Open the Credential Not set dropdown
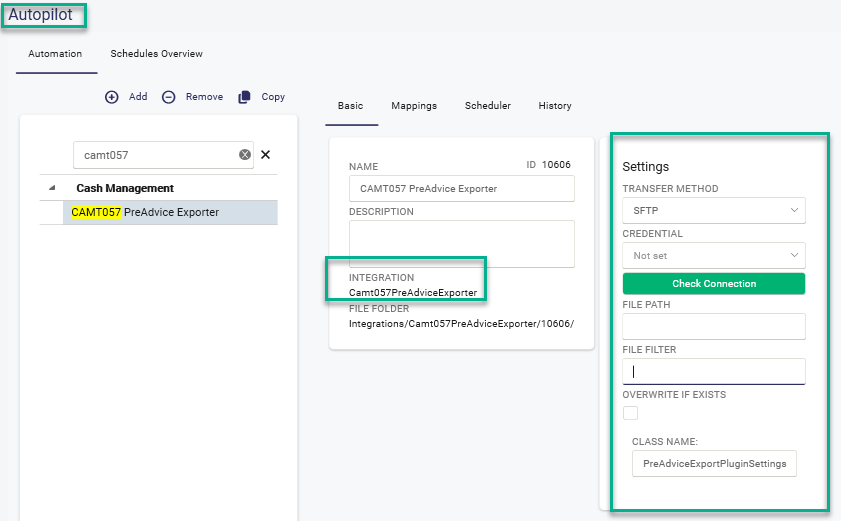Screen dimensions: 841x521 (x=714, y=255)
